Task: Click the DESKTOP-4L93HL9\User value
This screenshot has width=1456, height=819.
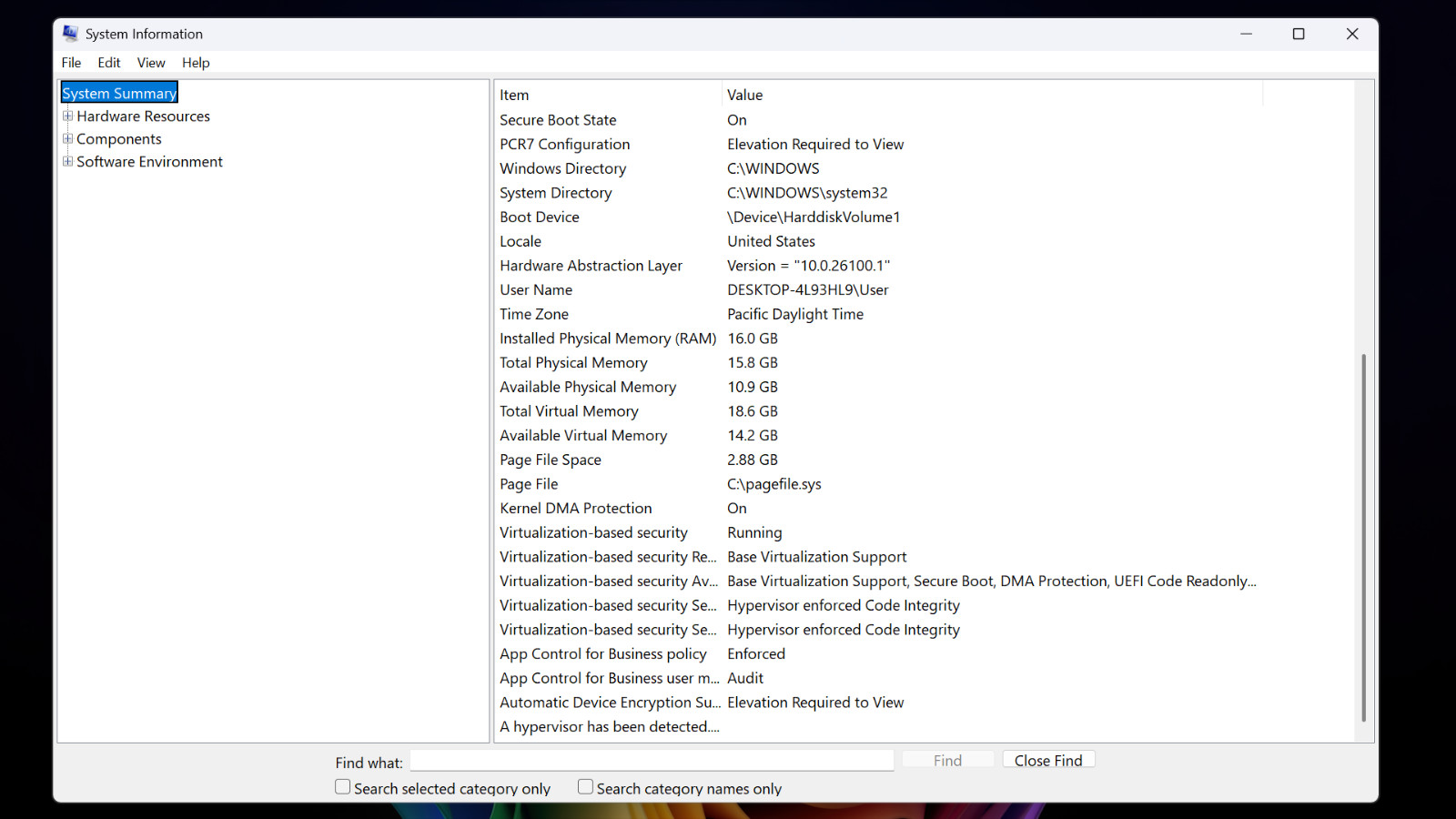Action: [807, 290]
